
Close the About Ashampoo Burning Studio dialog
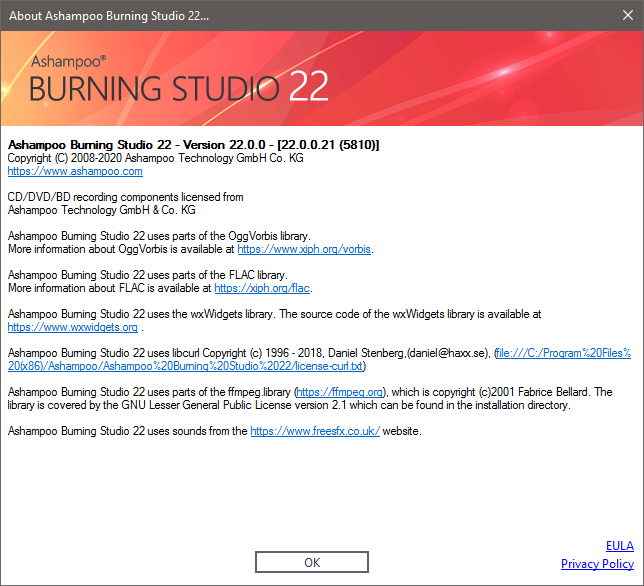pos(628,15)
